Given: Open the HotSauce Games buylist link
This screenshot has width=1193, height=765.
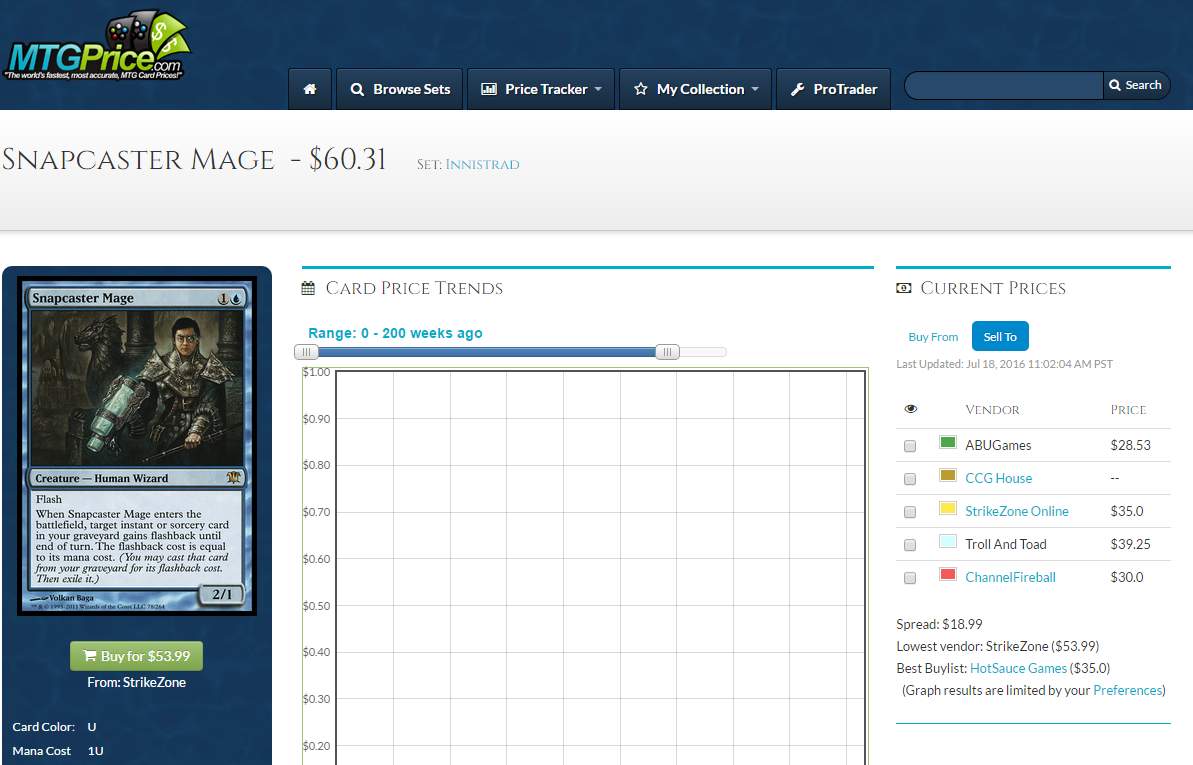Looking at the screenshot, I should pos(1018,668).
